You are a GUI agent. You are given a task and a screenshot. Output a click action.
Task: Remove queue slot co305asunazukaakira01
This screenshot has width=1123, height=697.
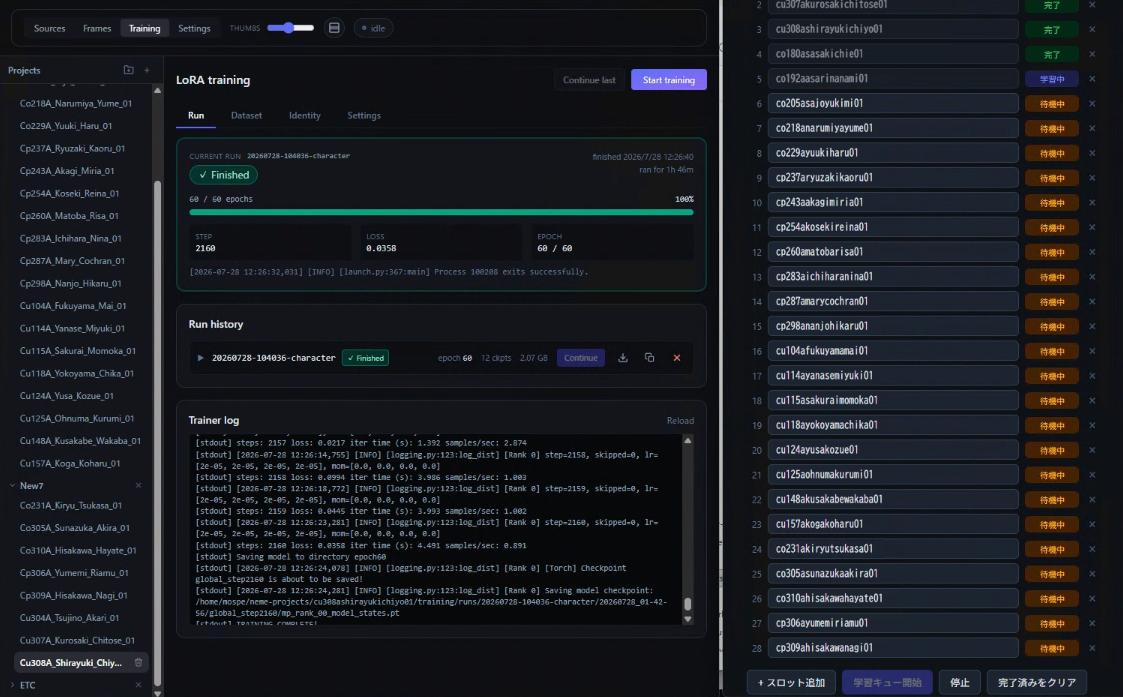pos(1091,574)
